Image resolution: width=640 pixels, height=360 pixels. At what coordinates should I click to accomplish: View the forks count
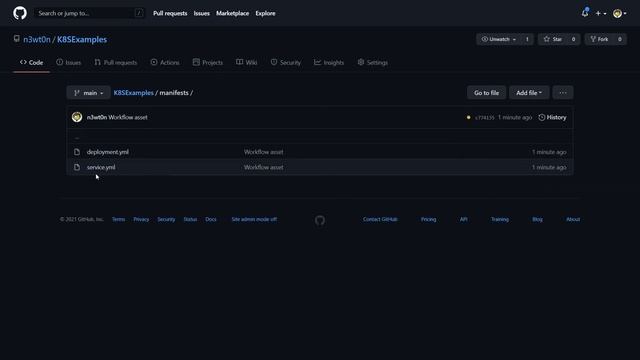click(620, 39)
